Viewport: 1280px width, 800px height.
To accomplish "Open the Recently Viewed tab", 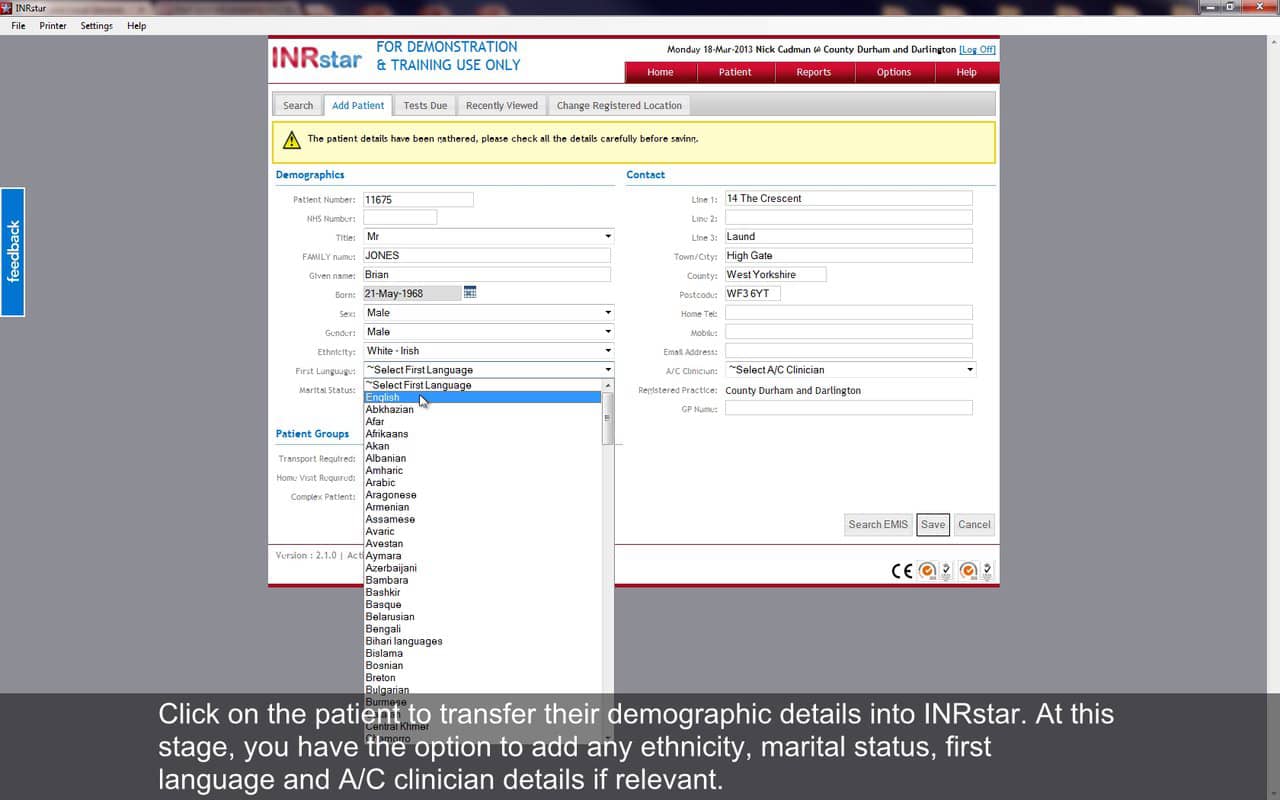I will (502, 105).
